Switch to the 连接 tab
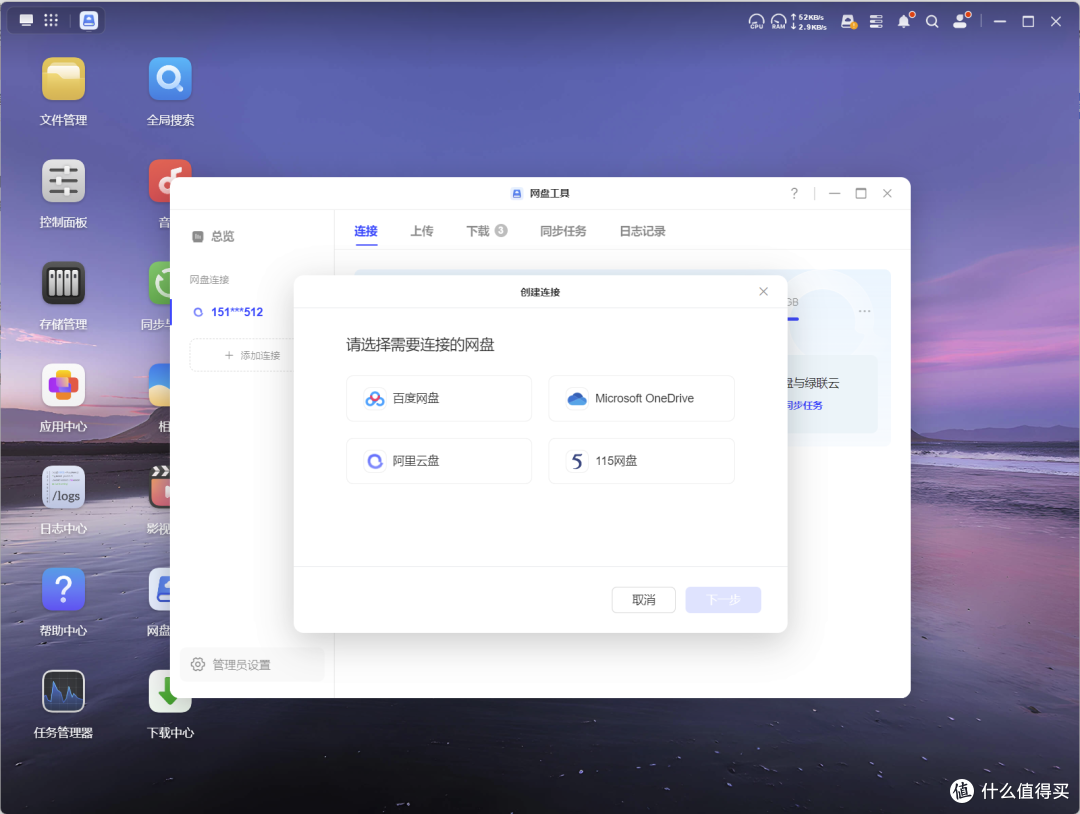 pos(366,231)
